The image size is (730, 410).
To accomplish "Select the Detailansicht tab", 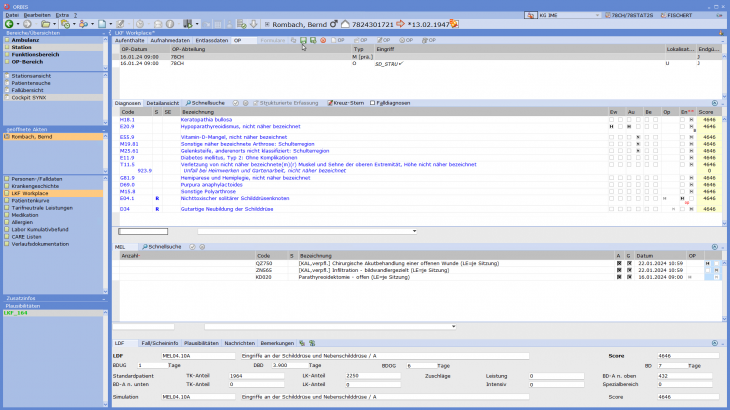I will click(162, 103).
